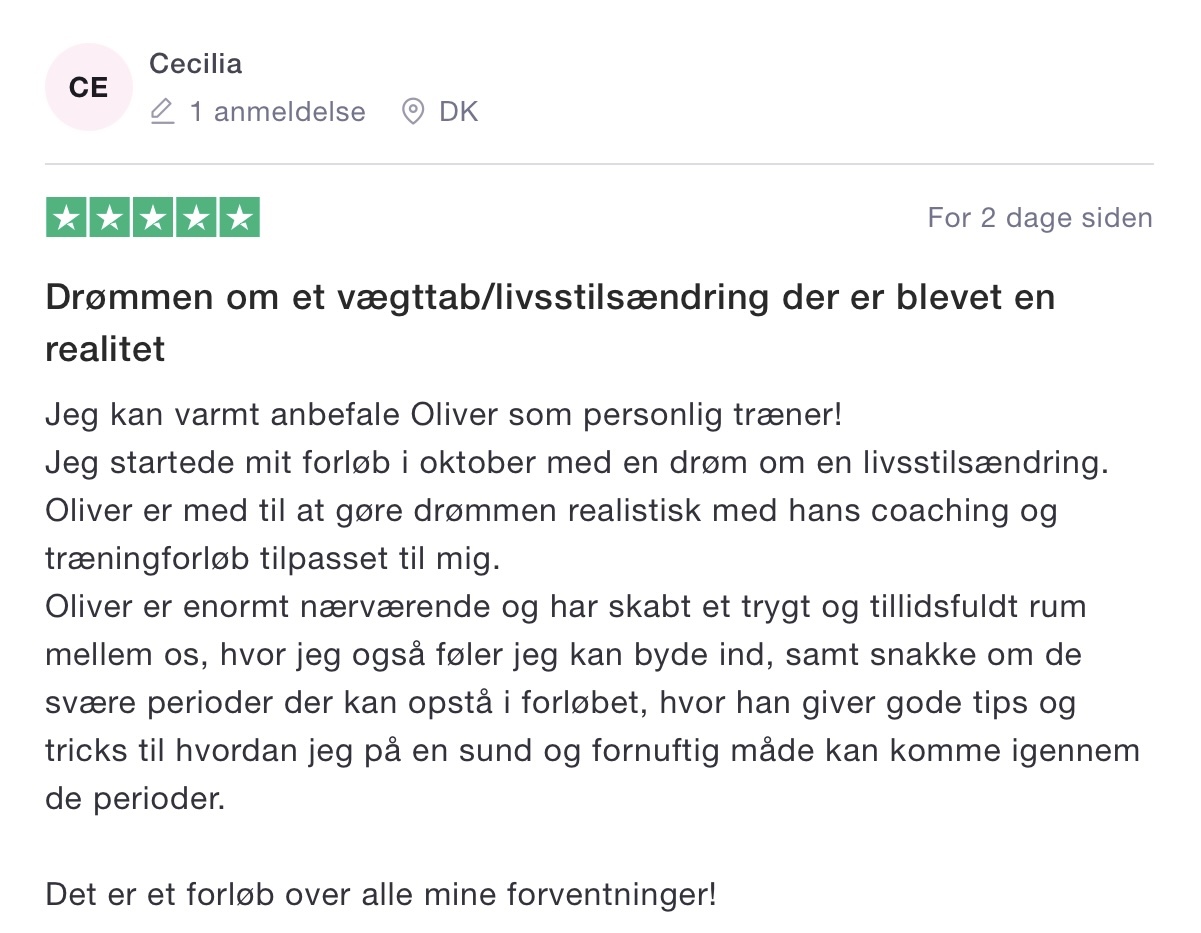Click the sentence recommending Oliver as trainer
Image resolution: width=1201 pixels, height=933 pixels.
pyautogui.click(x=444, y=415)
